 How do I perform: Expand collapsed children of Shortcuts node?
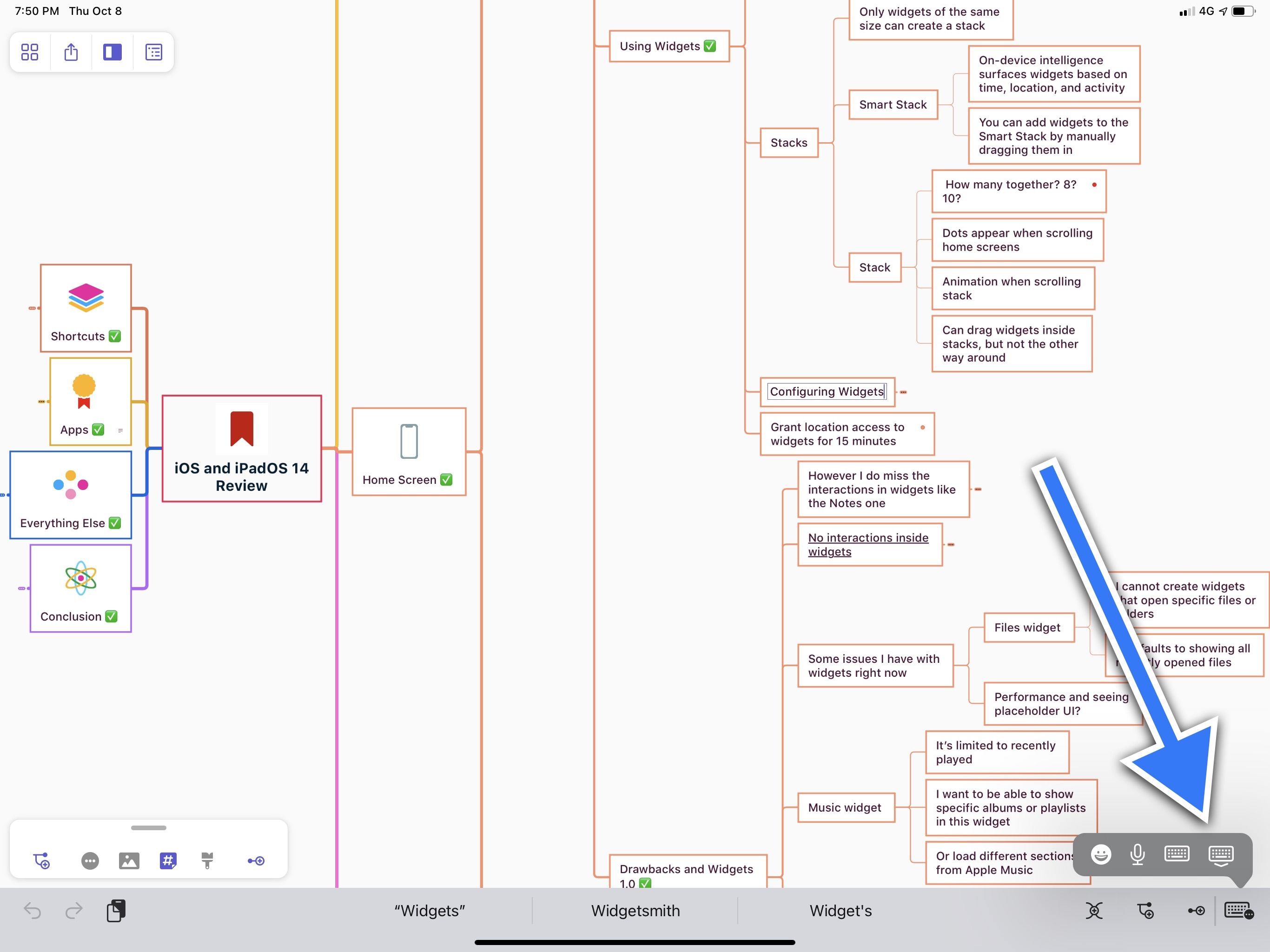[x=33, y=308]
